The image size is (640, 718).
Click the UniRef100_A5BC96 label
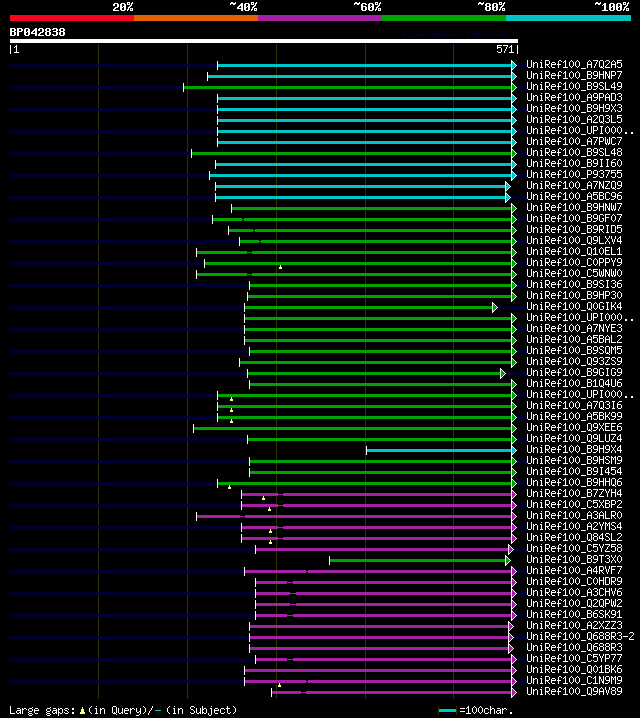coord(574,196)
